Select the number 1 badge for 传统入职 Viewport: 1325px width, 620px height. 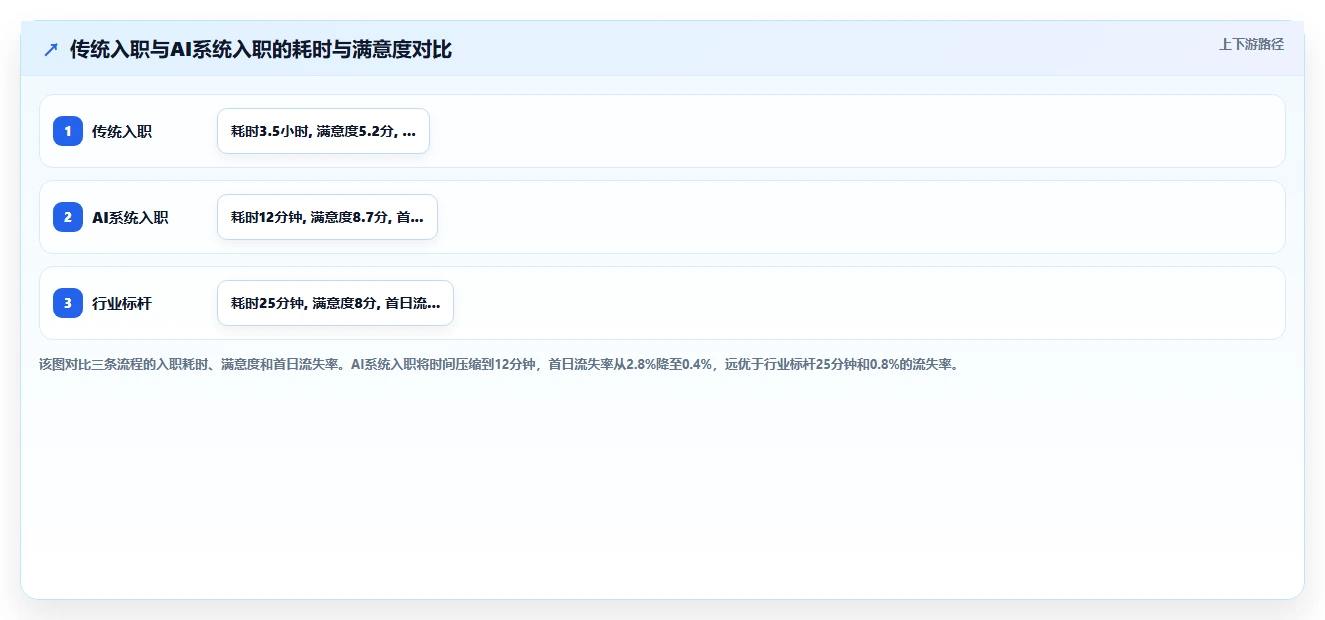[68, 131]
